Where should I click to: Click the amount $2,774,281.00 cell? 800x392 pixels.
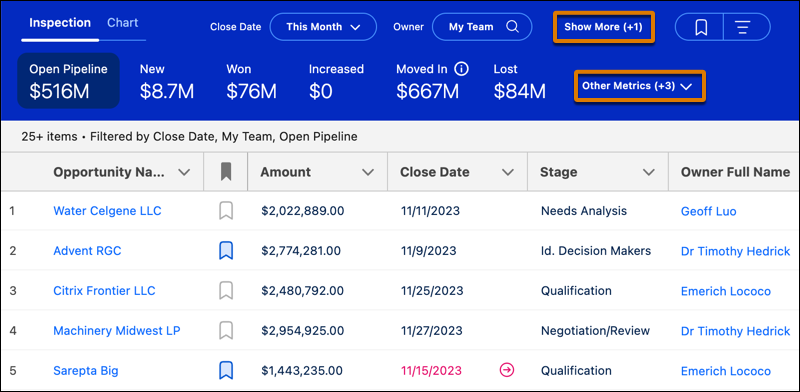pyautogui.click(x=301, y=251)
